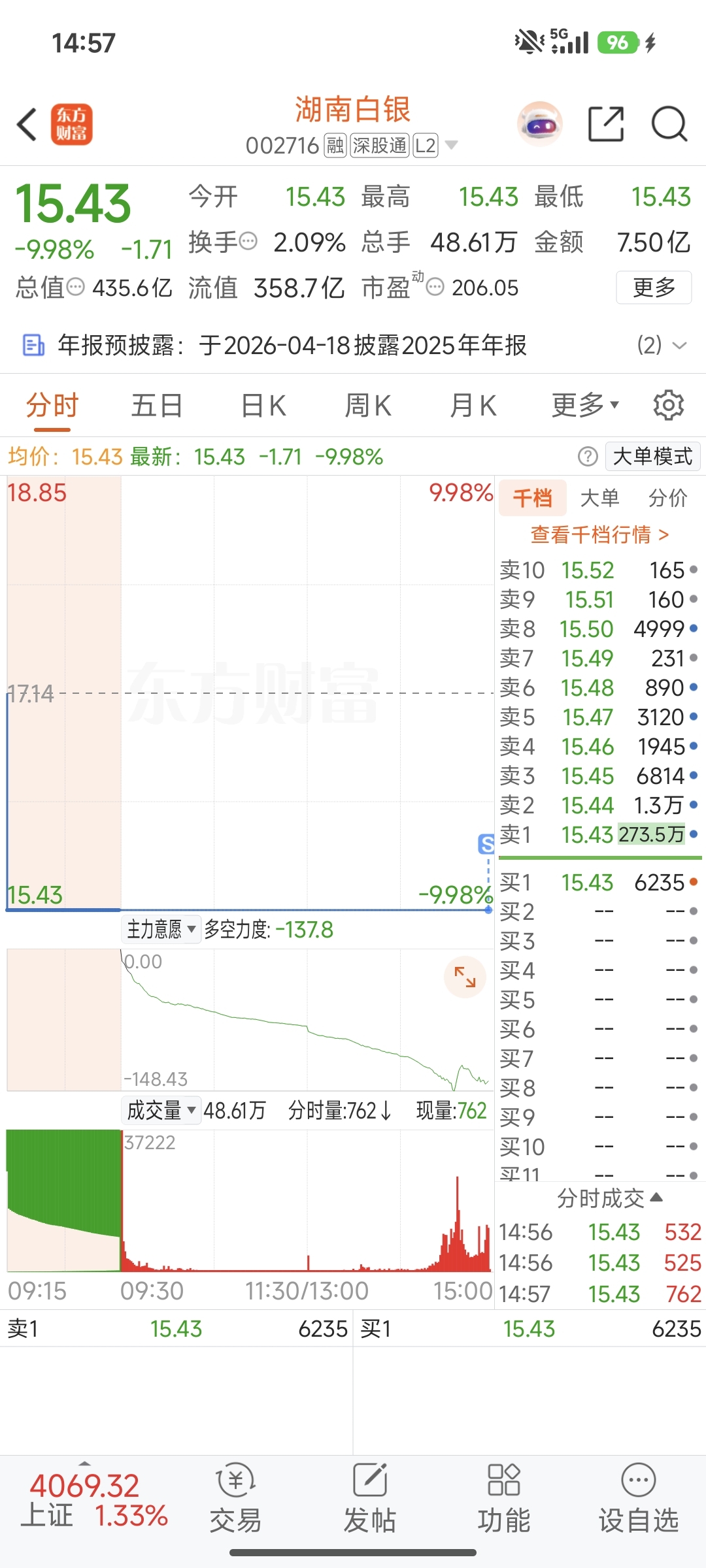This screenshot has width=706, height=1568.
Task: Open the robot AI assistant avatar
Action: [x=539, y=124]
